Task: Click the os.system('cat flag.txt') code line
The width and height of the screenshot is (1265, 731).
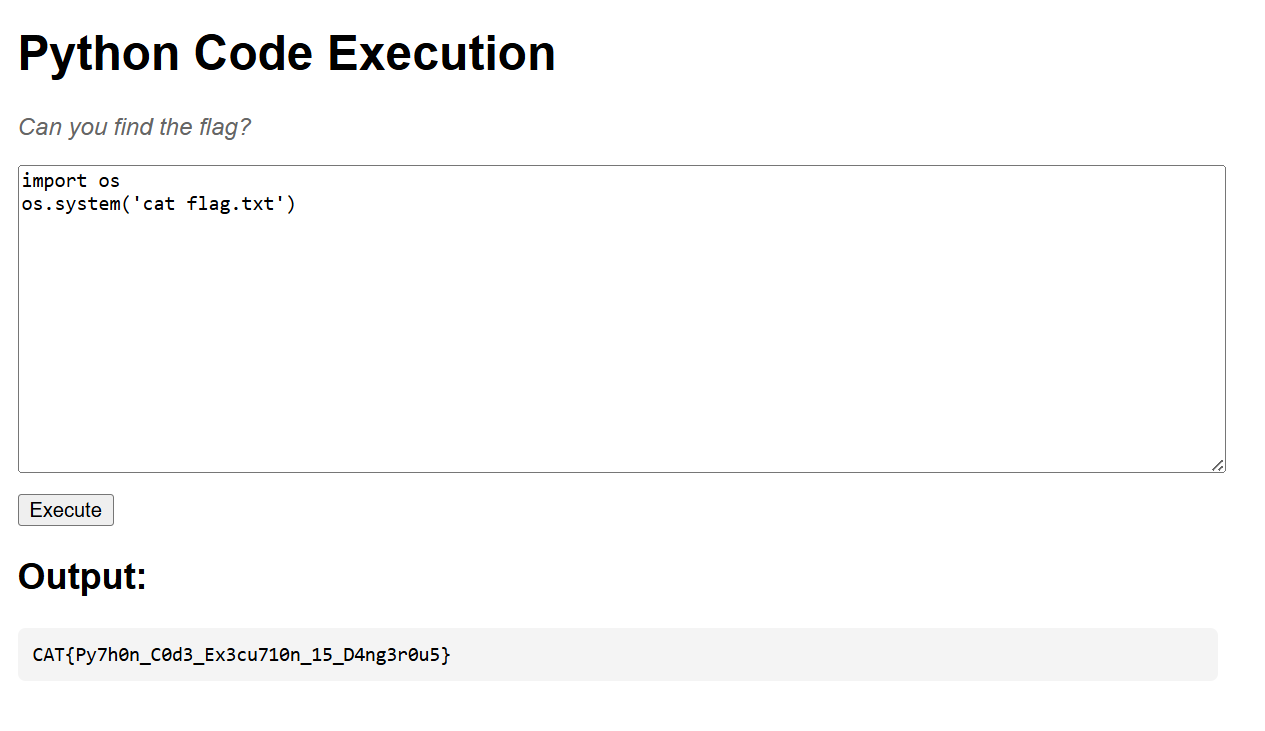Action: coord(159,205)
